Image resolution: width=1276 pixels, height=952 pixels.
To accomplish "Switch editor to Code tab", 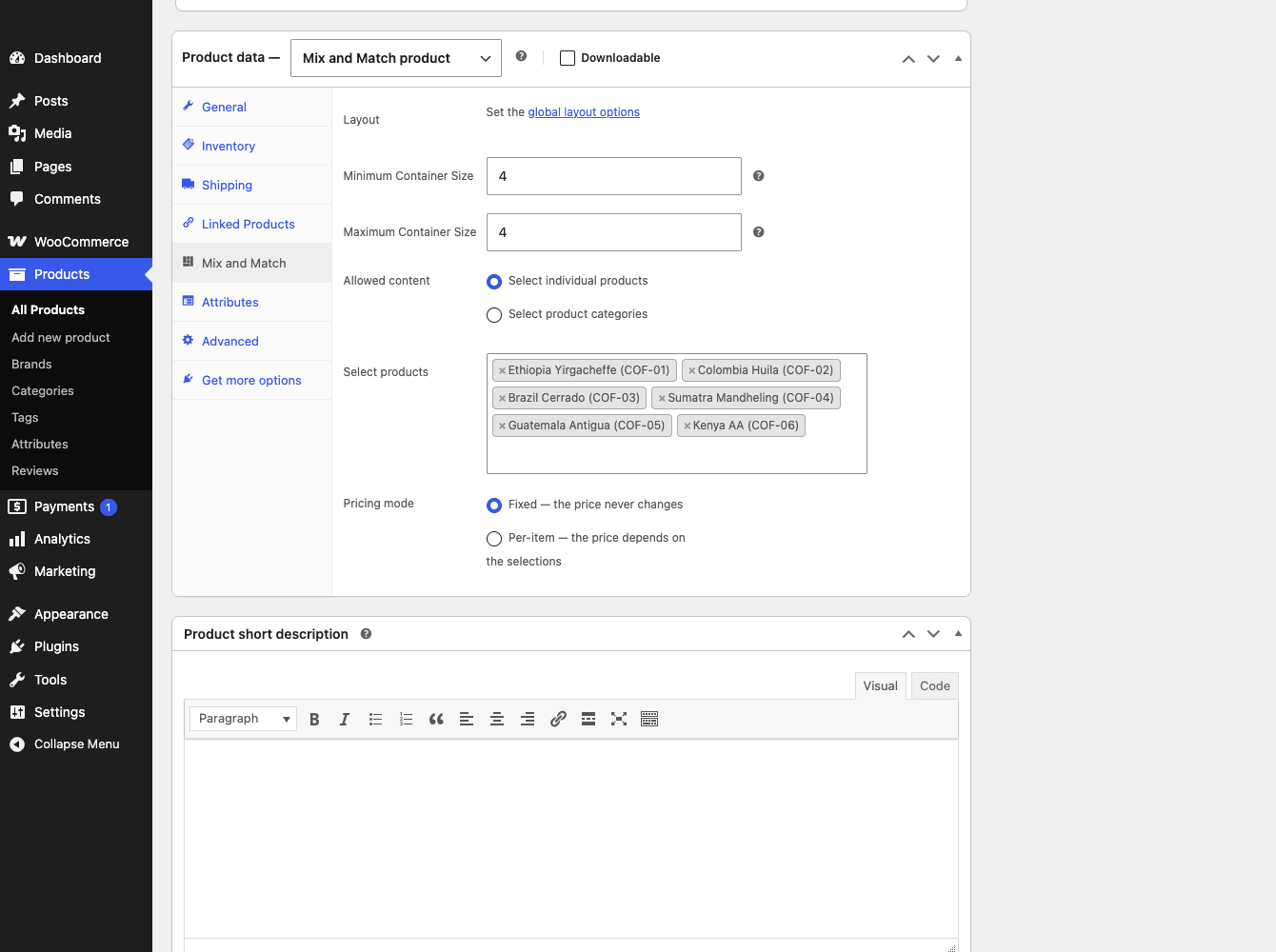I will [935, 686].
